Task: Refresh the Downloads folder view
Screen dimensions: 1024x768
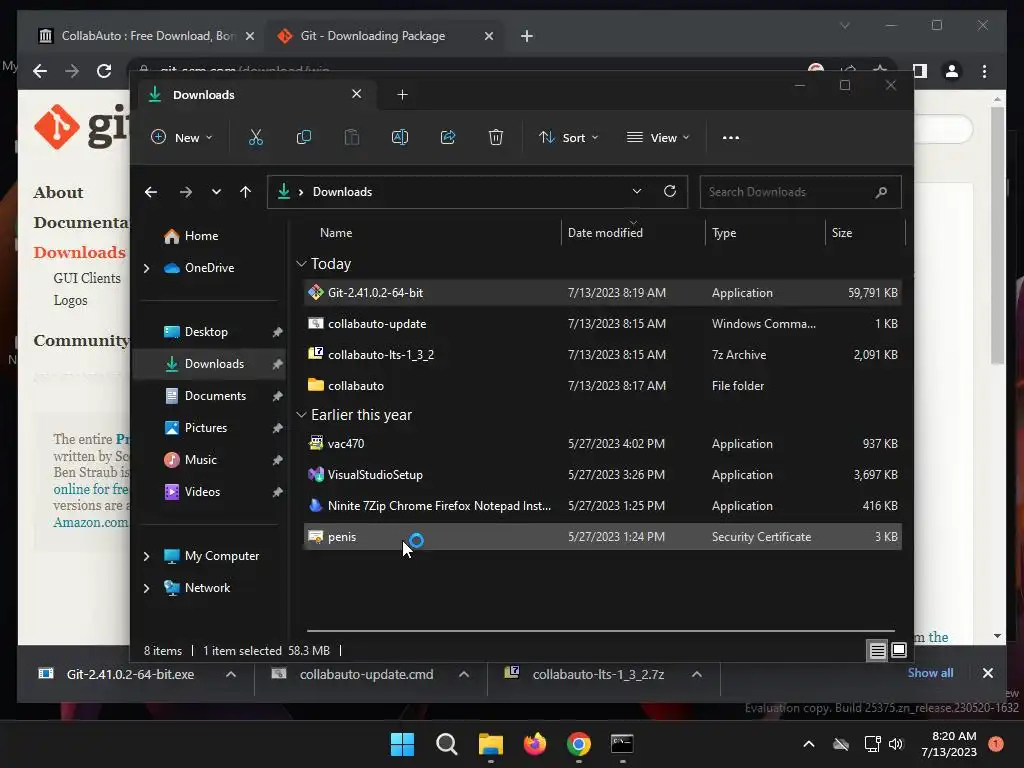Action: point(669,191)
